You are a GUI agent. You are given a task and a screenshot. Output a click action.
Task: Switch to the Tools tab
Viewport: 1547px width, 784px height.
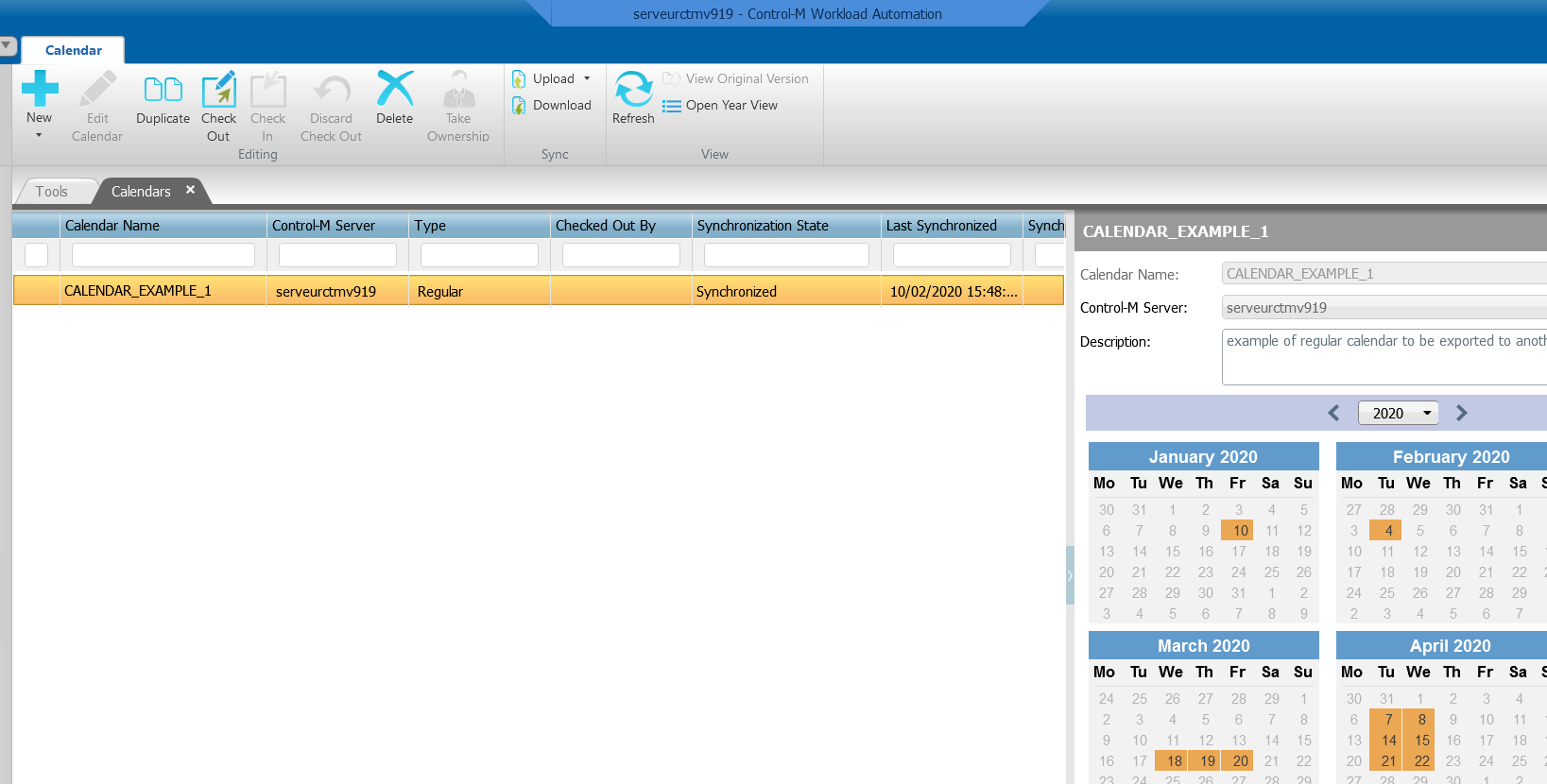[52, 191]
